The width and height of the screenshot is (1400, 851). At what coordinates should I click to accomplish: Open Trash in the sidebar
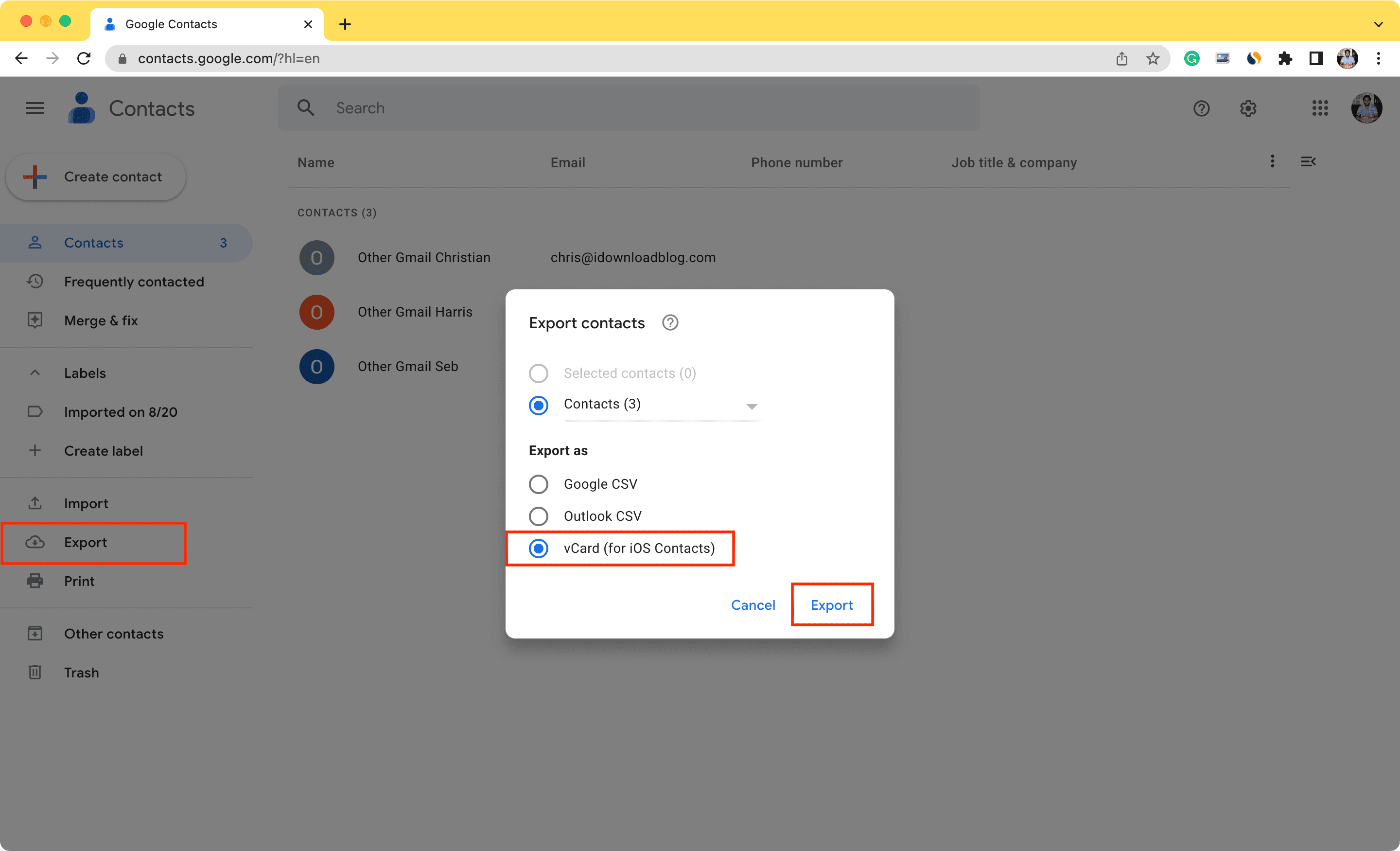click(126, 673)
